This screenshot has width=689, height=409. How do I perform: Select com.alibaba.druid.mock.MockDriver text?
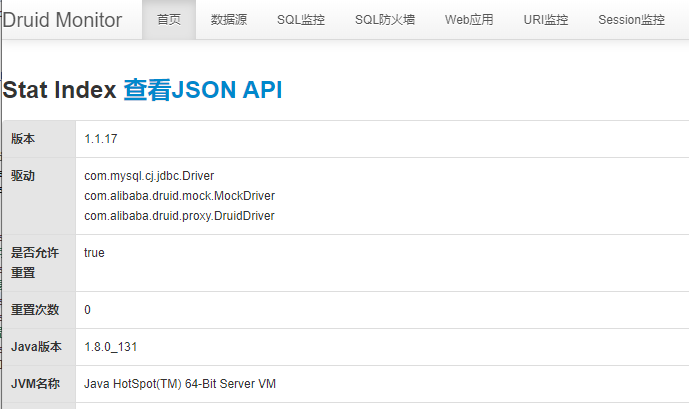point(179,196)
